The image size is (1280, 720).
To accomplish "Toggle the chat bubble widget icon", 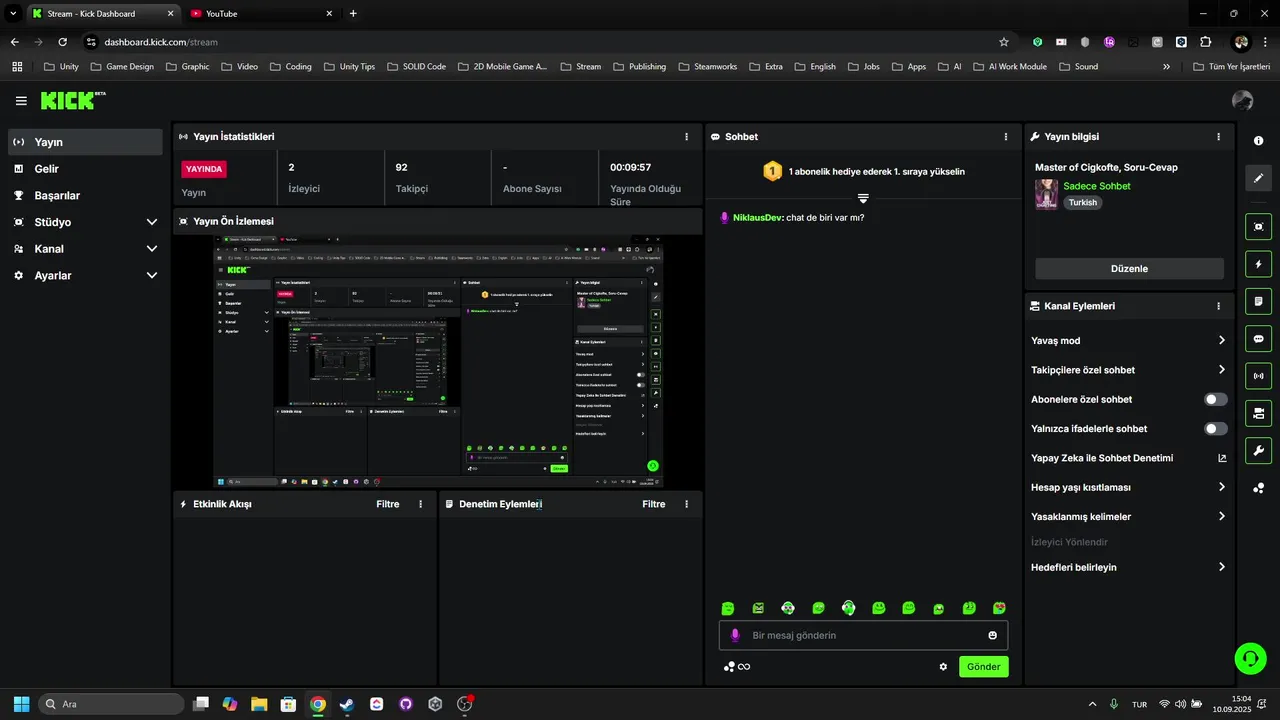I will point(1259,338).
